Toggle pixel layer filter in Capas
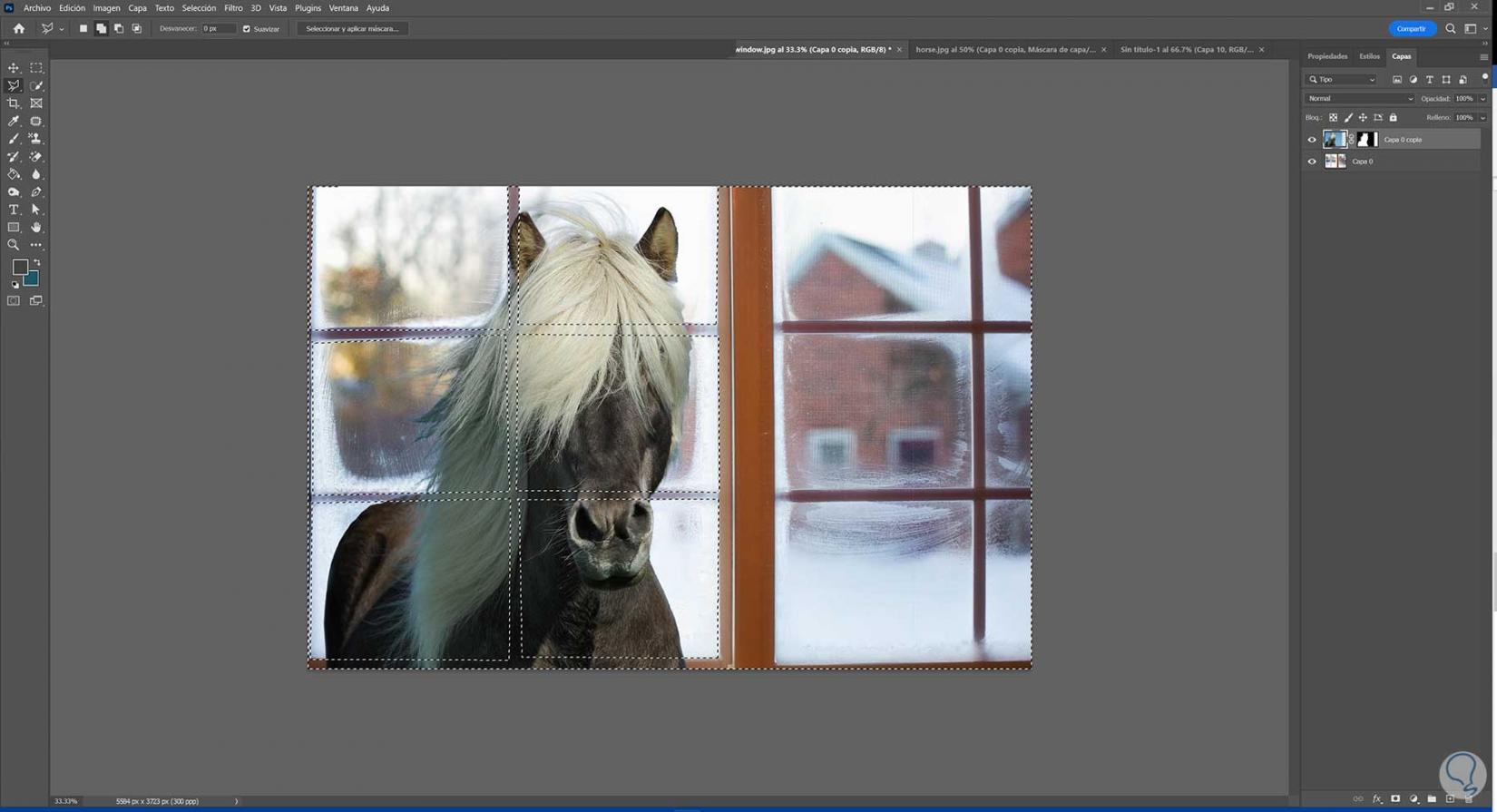This screenshot has width=1497, height=812. 1397,80
